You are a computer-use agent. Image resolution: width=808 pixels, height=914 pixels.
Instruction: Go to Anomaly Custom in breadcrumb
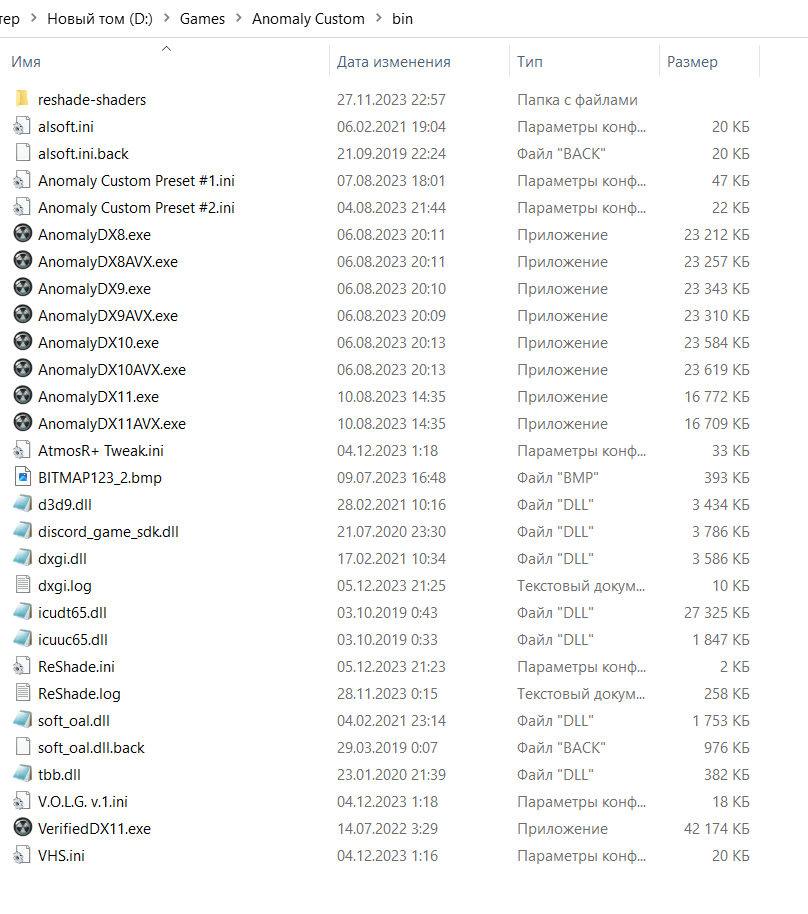pyautogui.click(x=308, y=19)
